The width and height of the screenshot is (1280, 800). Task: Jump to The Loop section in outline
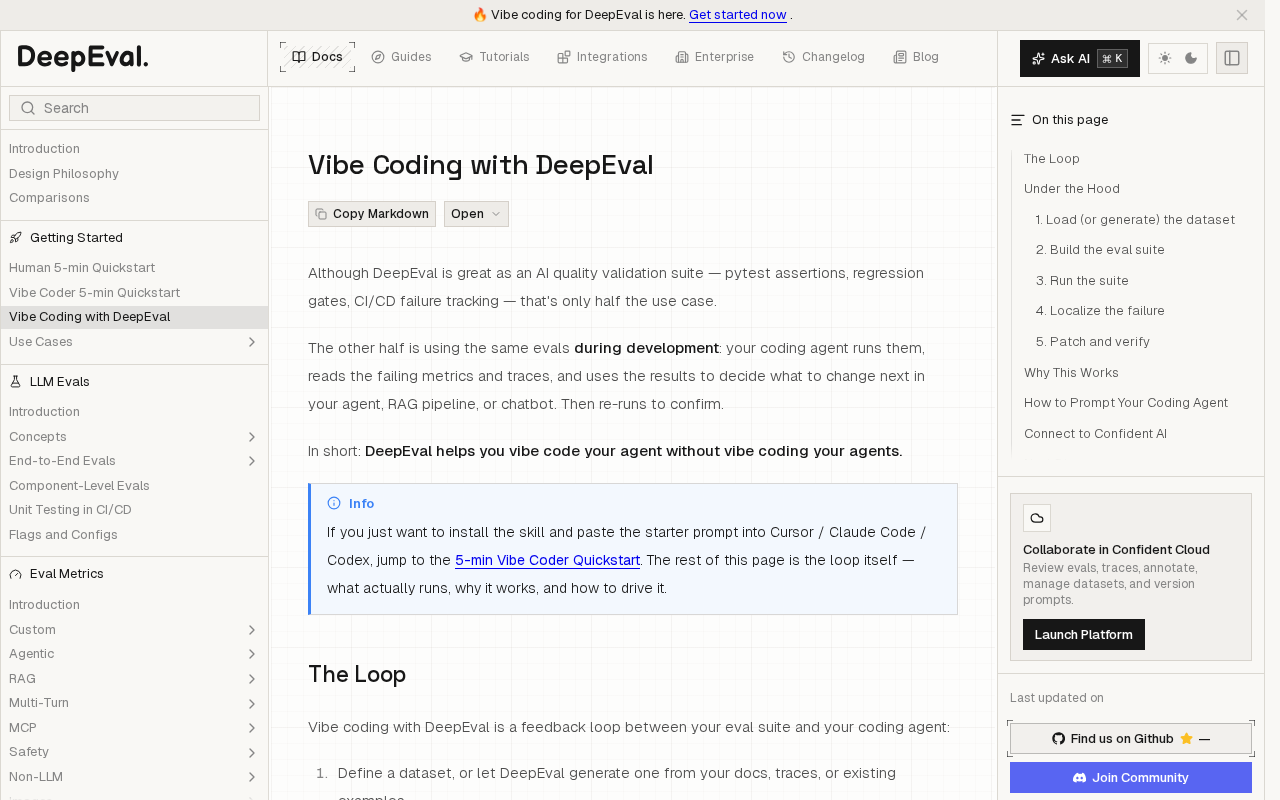pos(1052,159)
